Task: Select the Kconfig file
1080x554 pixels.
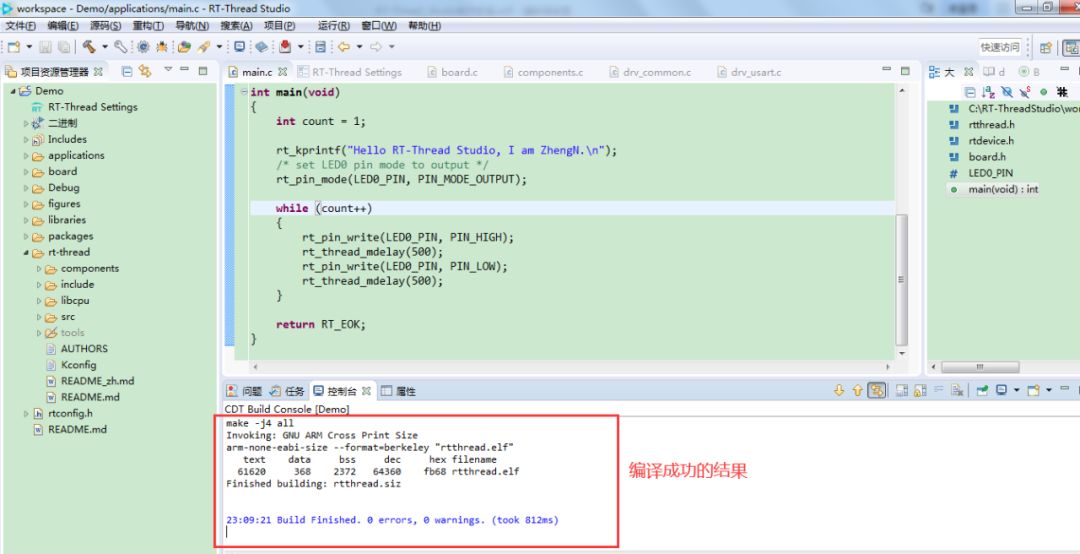Action: (x=71, y=365)
